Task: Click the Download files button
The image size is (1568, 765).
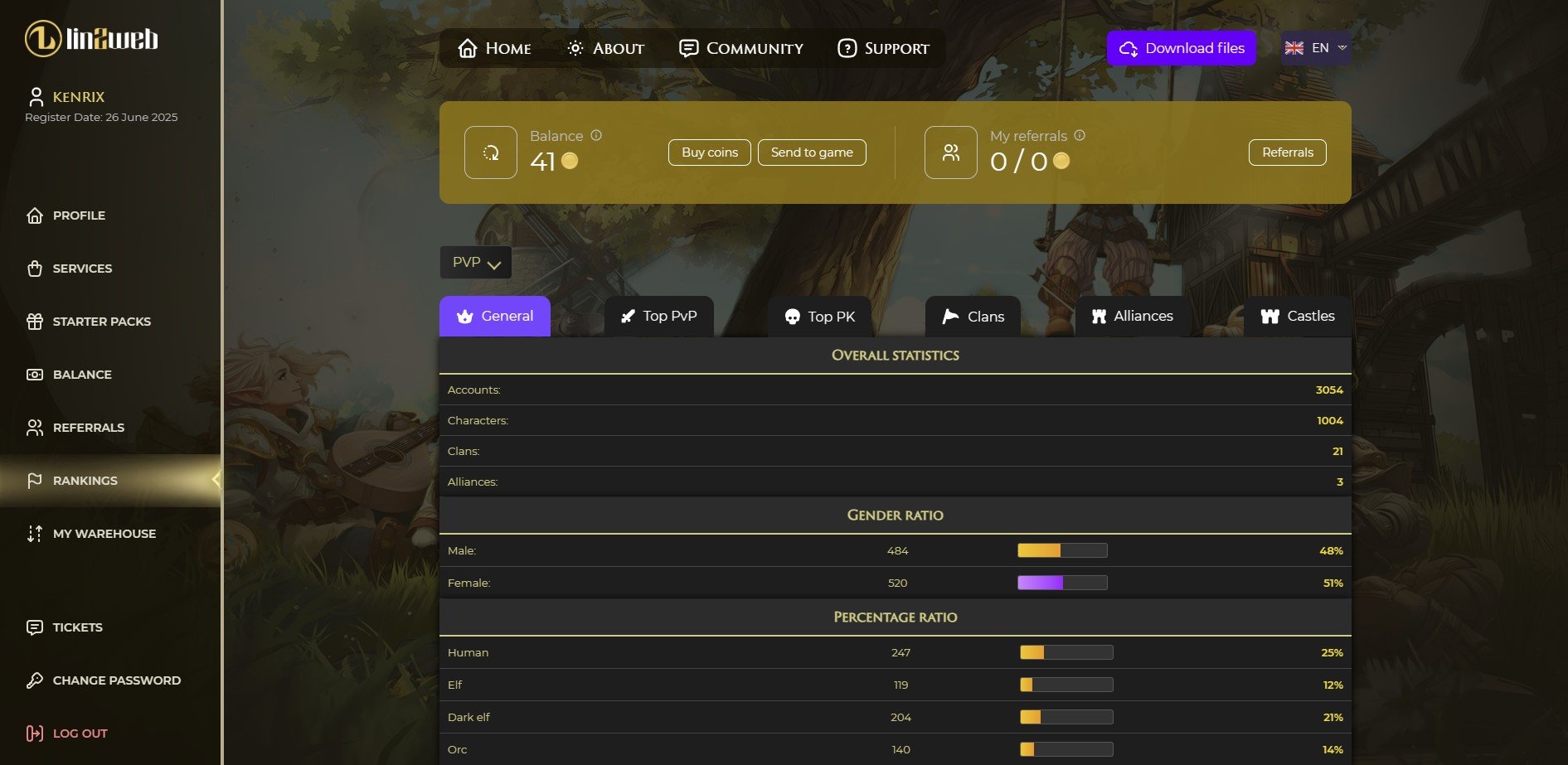Action: (x=1182, y=48)
